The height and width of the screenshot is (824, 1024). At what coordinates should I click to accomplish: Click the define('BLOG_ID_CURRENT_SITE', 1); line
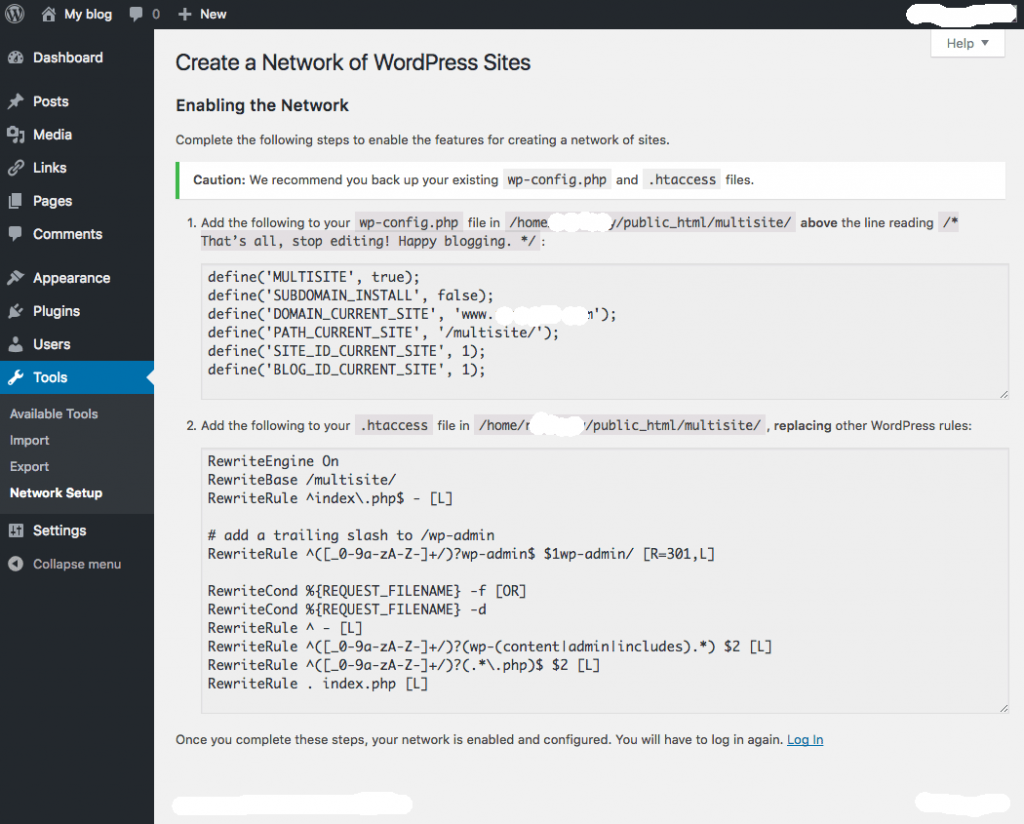[346, 370]
